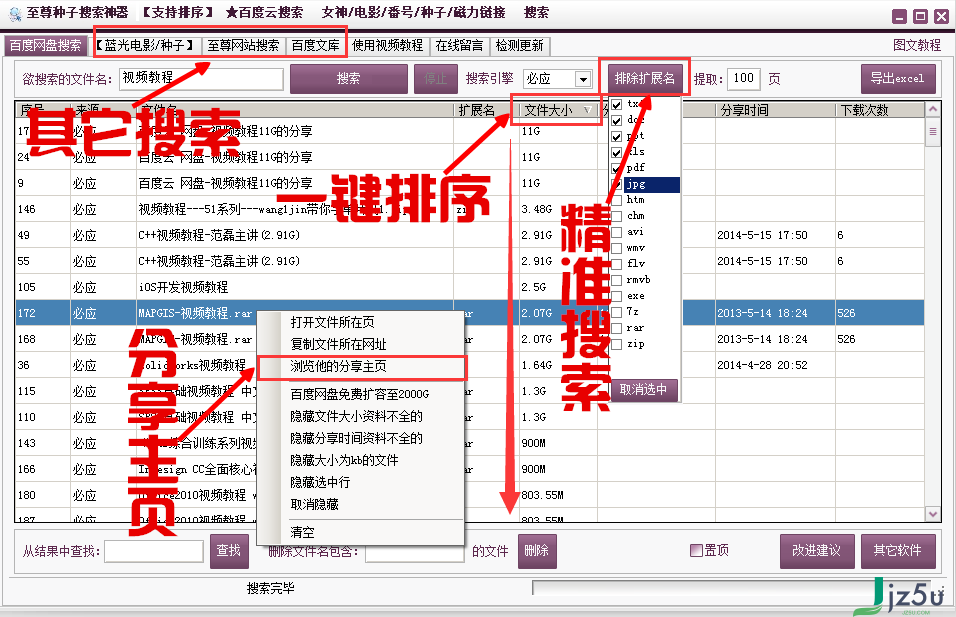This screenshot has width=956, height=617.
Task: Open the 【蓝光电影/种子】 tab
Action: [x=146, y=46]
